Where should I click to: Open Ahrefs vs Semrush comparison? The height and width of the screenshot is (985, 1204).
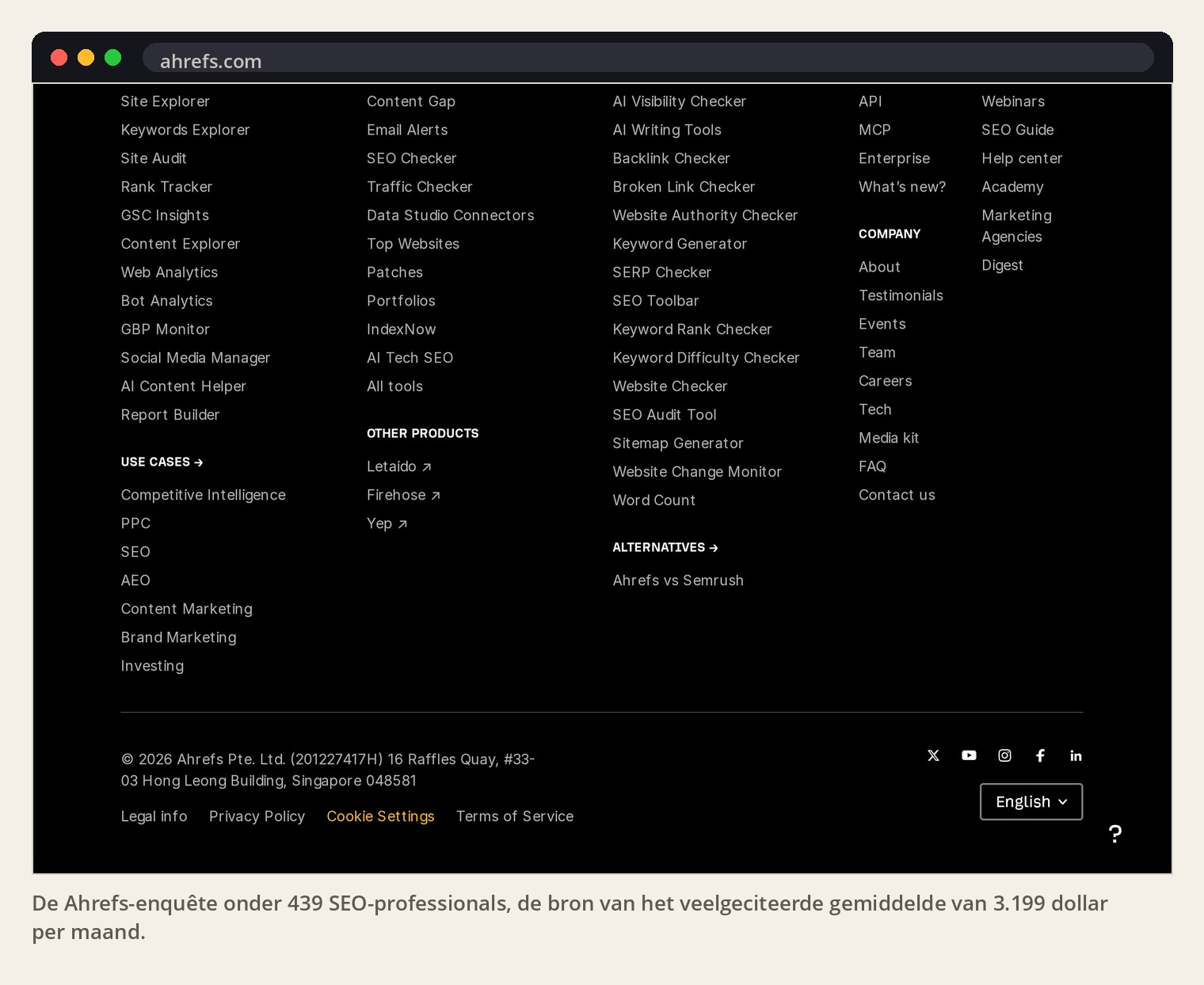(x=679, y=580)
